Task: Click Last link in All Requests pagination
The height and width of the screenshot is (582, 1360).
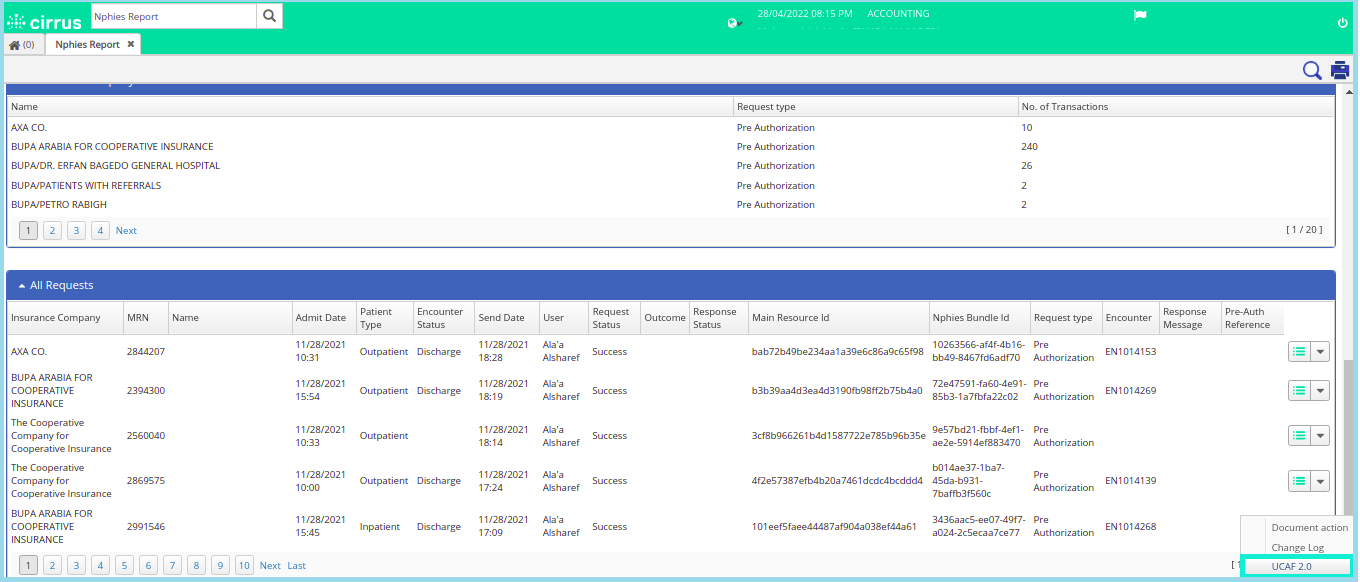Action: click(x=296, y=566)
